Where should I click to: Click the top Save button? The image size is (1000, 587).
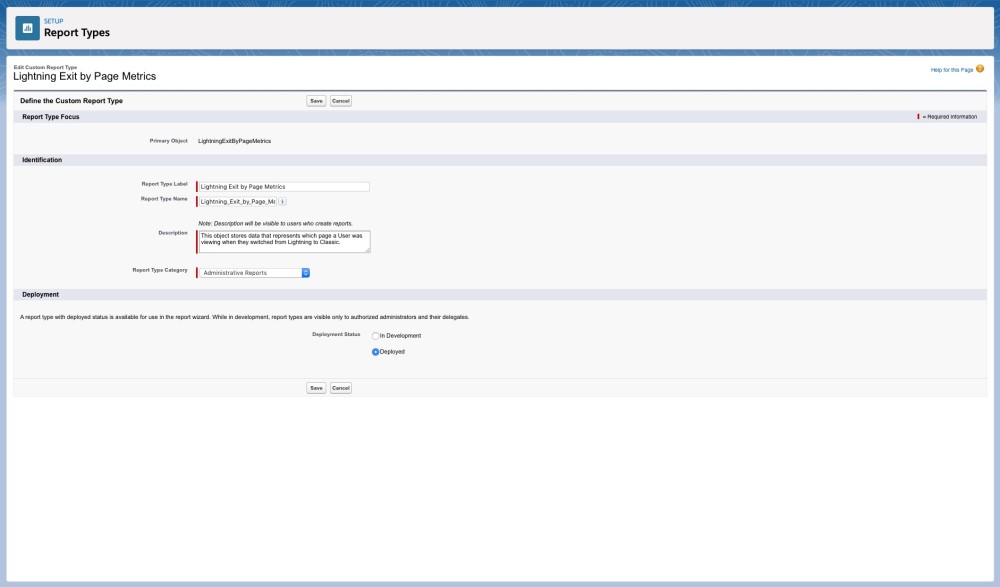[316, 101]
